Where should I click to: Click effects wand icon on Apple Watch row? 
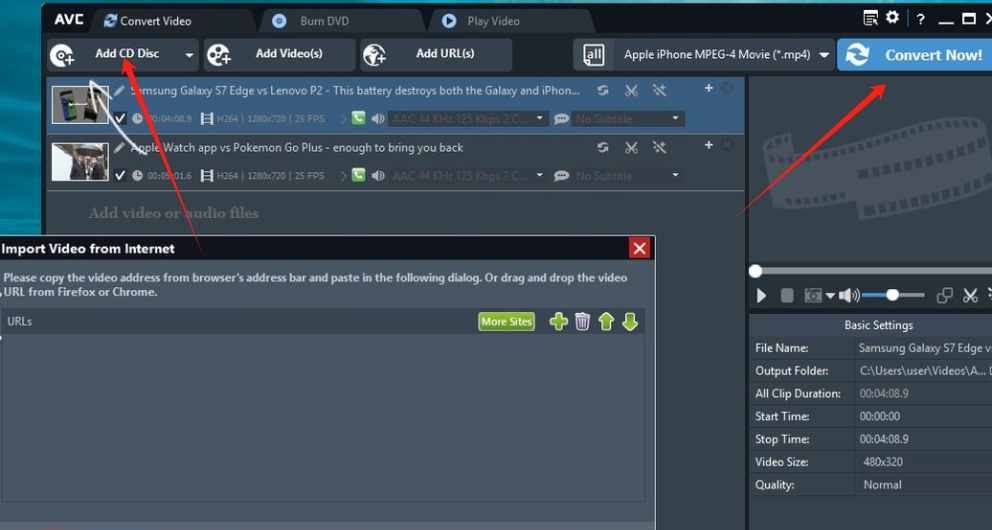pos(659,147)
